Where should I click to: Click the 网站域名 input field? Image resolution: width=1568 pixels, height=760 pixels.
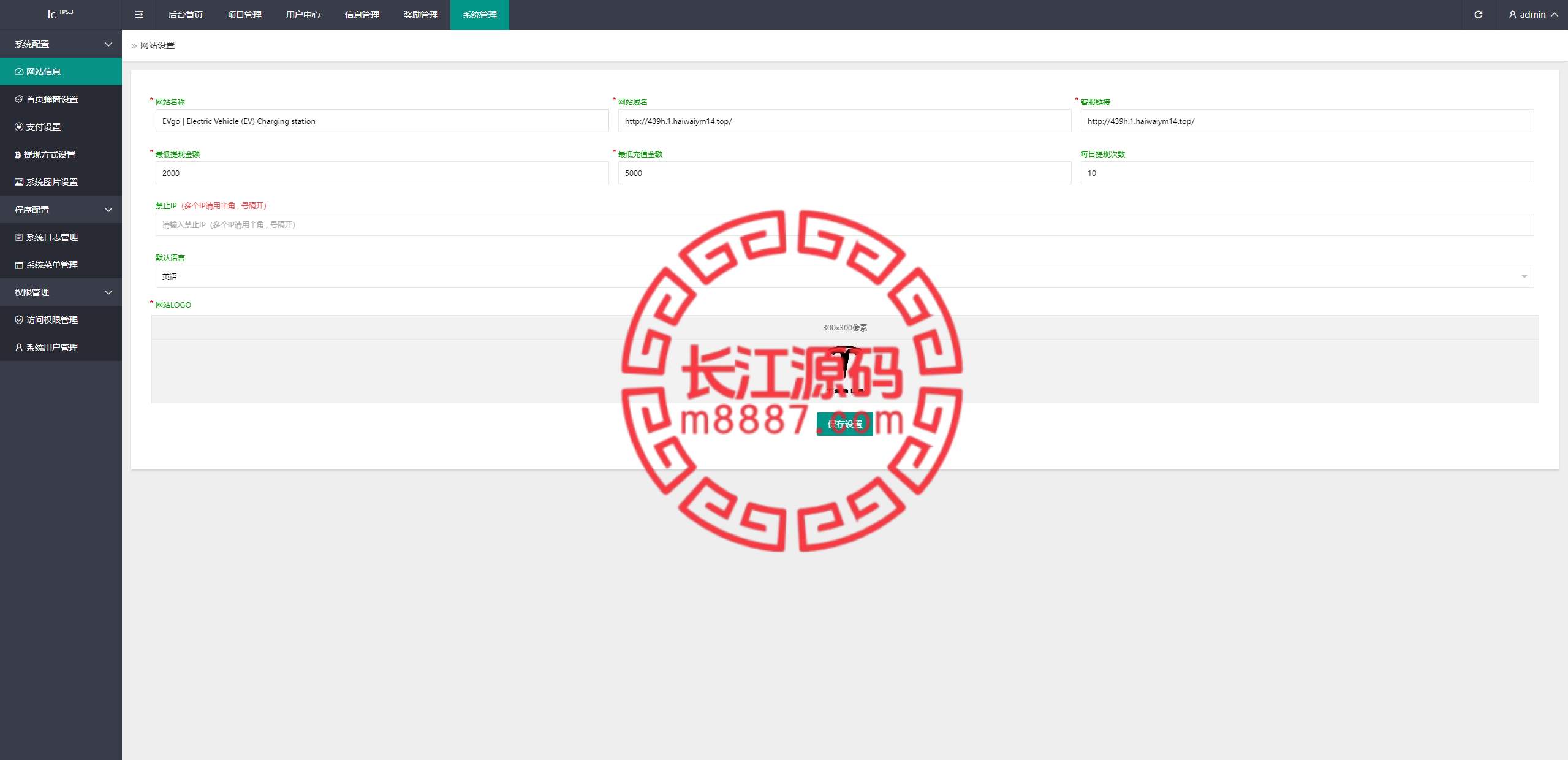click(844, 121)
